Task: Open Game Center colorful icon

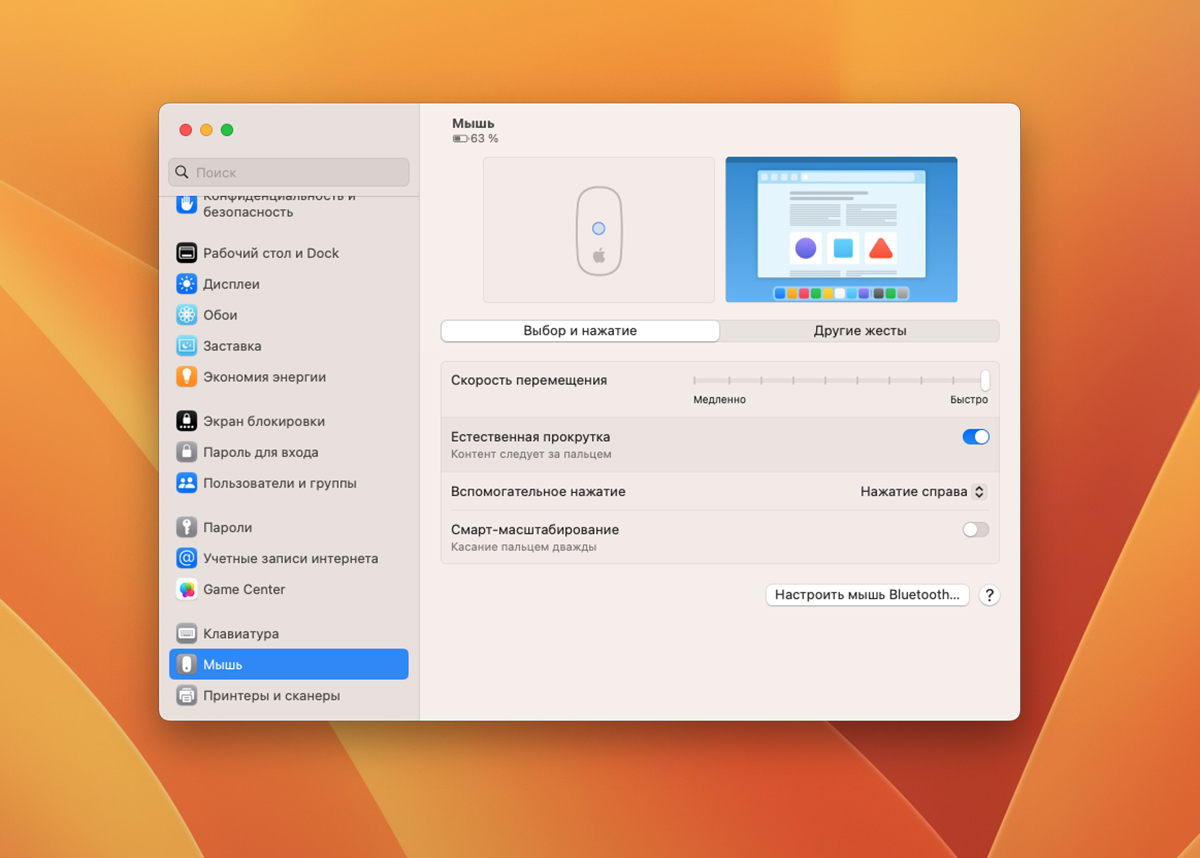Action: (x=187, y=589)
